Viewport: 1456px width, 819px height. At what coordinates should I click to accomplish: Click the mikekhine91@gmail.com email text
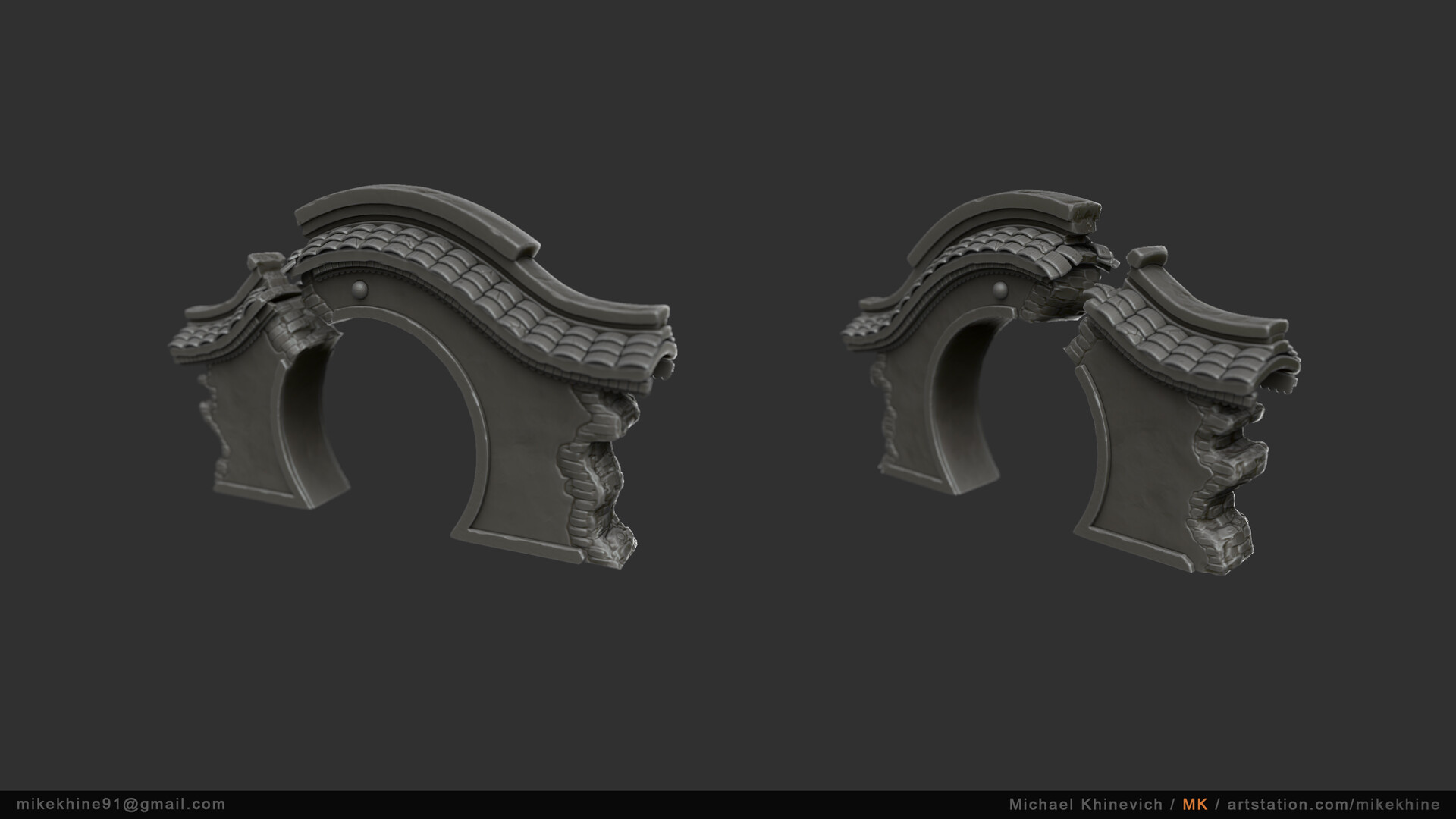coord(121,805)
